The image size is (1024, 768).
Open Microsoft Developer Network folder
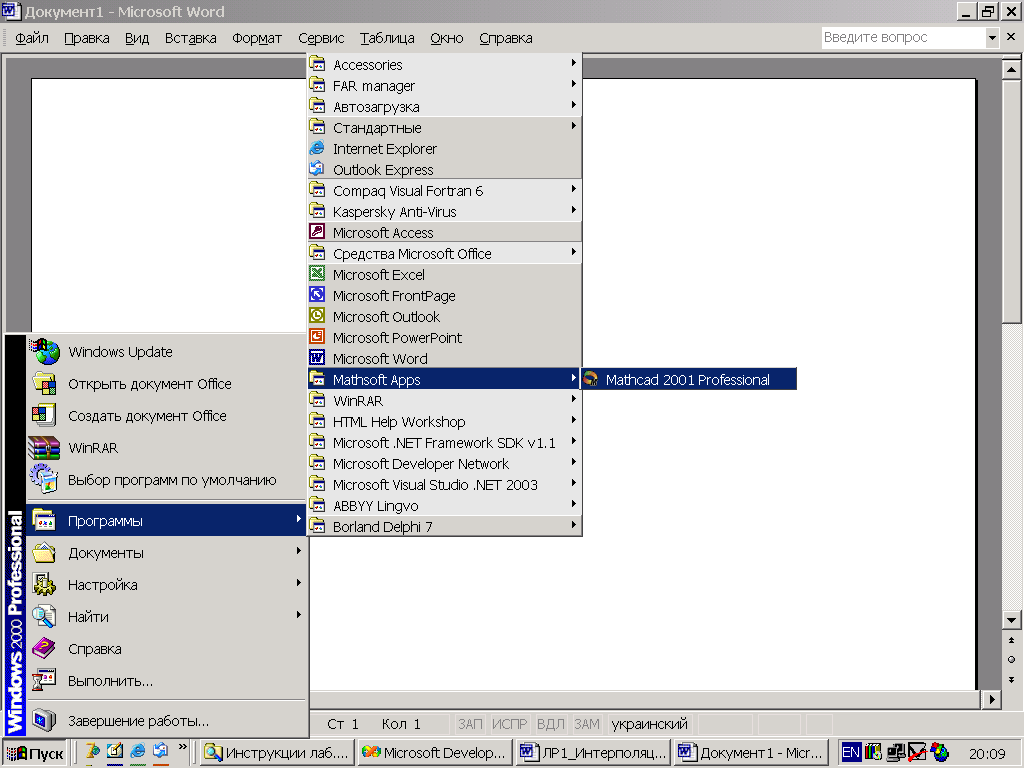[444, 464]
